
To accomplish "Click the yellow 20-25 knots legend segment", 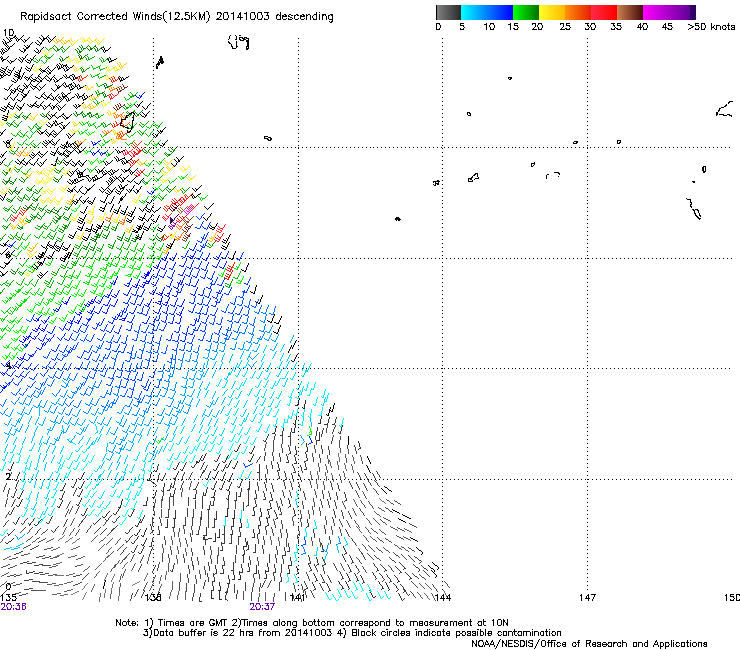I will click(x=552, y=12).
